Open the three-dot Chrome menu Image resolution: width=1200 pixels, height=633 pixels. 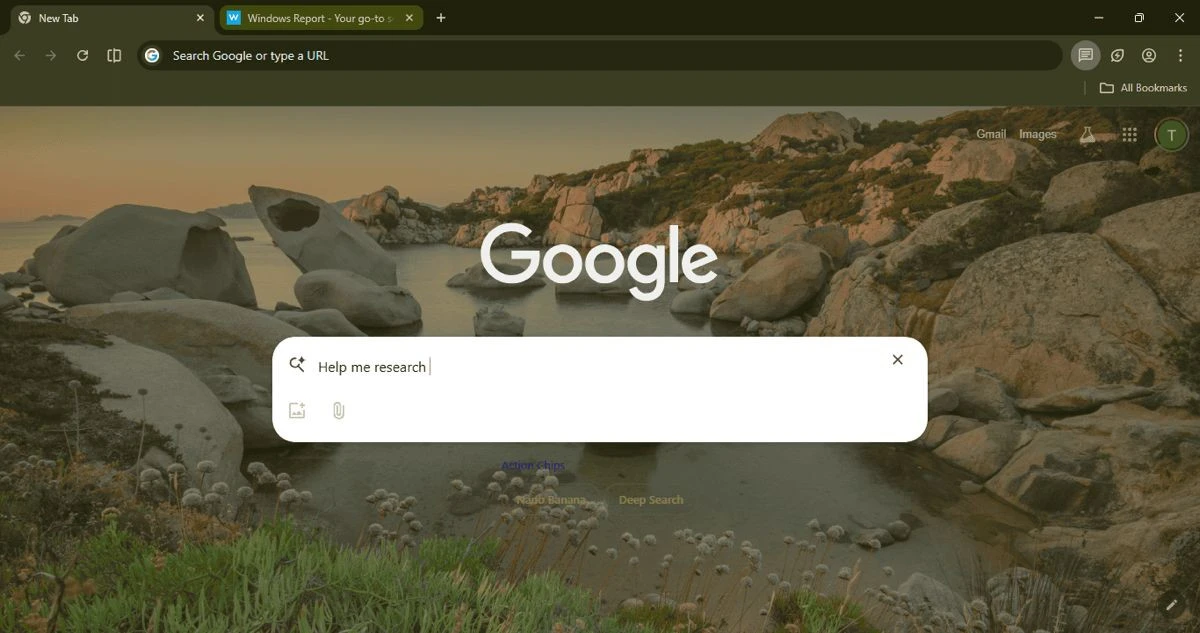click(x=1180, y=55)
